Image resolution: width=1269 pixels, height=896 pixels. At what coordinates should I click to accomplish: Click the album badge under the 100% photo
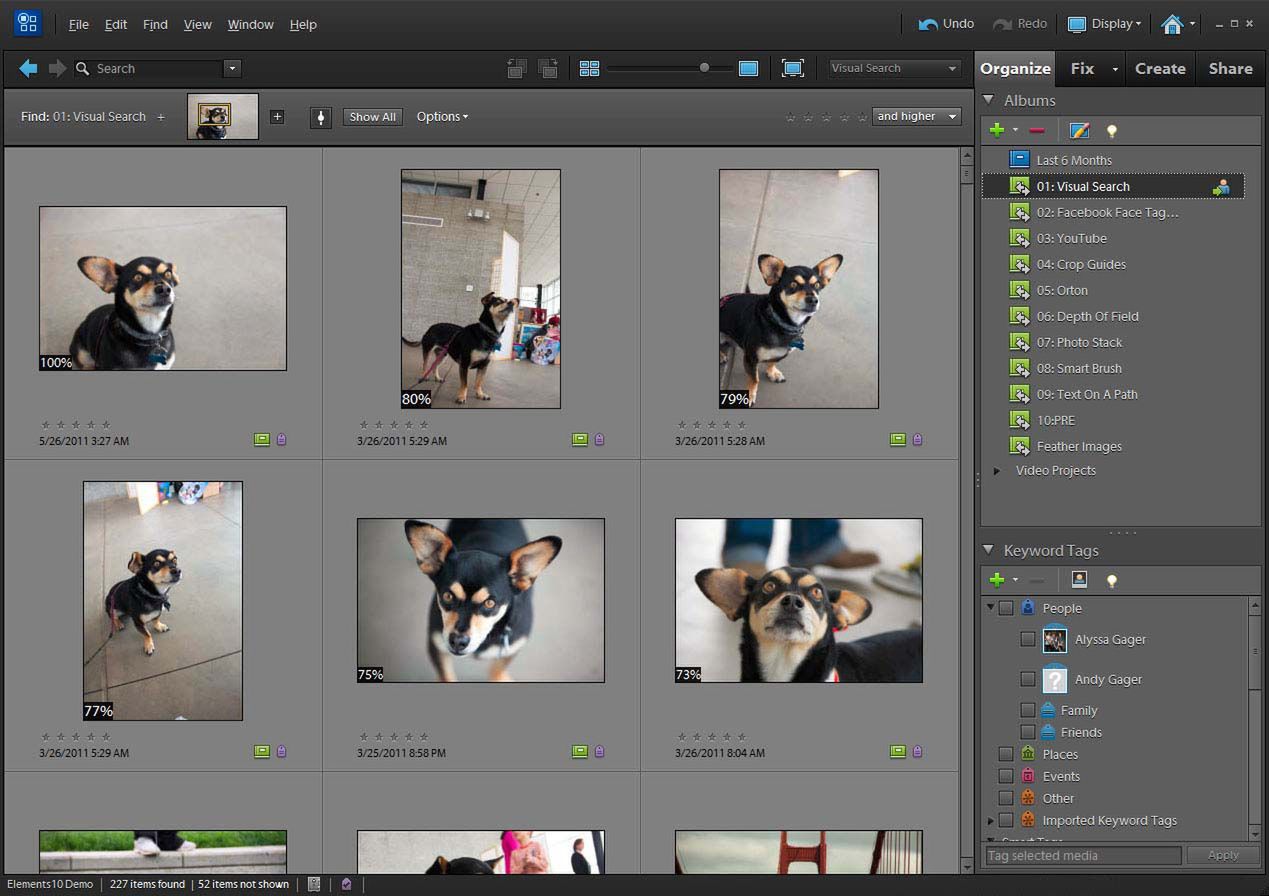click(262, 439)
